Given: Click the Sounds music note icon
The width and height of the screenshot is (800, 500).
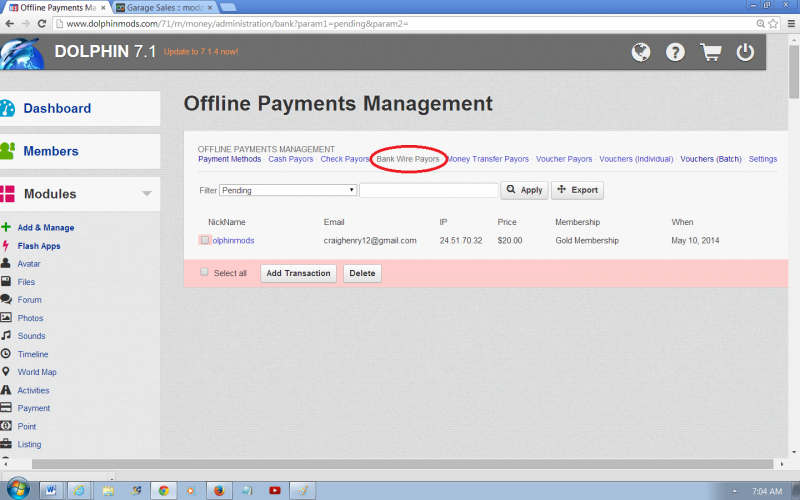Looking at the screenshot, I should pos(6,335).
